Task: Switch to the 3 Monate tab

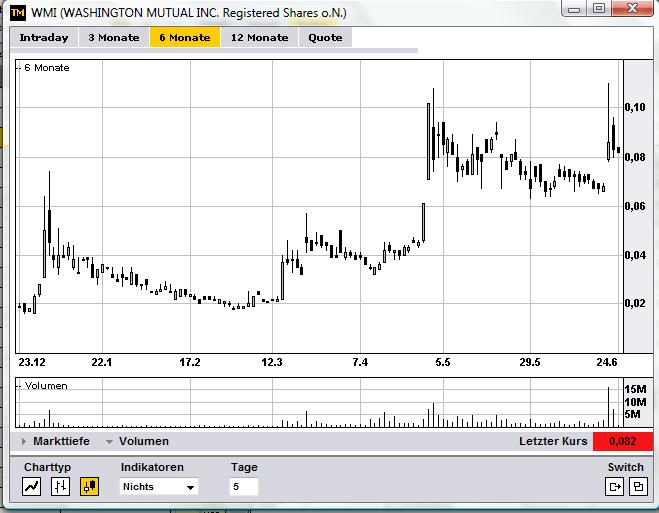Action: (114, 37)
